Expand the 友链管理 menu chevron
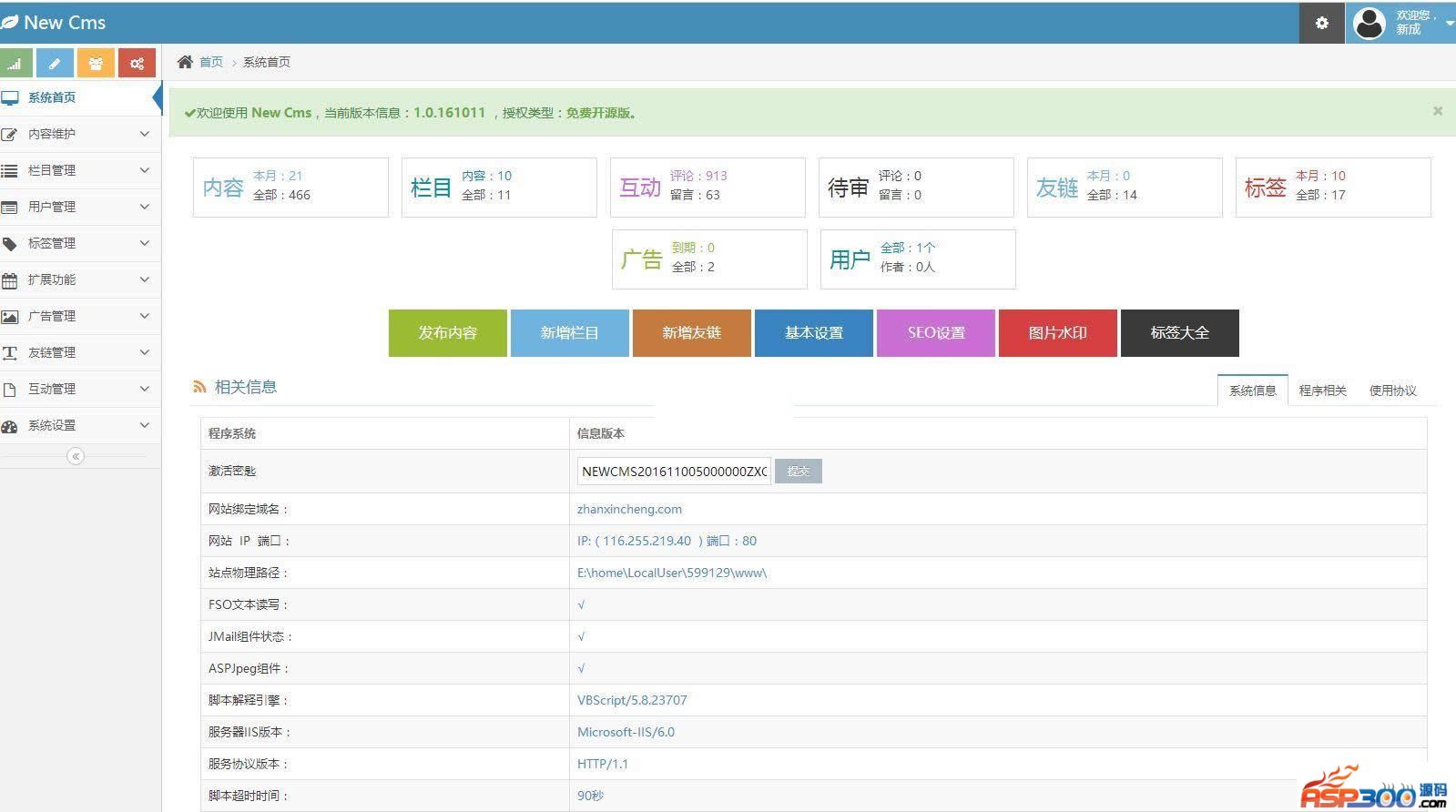Image resolution: width=1456 pixels, height=812 pixels. (x=144, y=352)
